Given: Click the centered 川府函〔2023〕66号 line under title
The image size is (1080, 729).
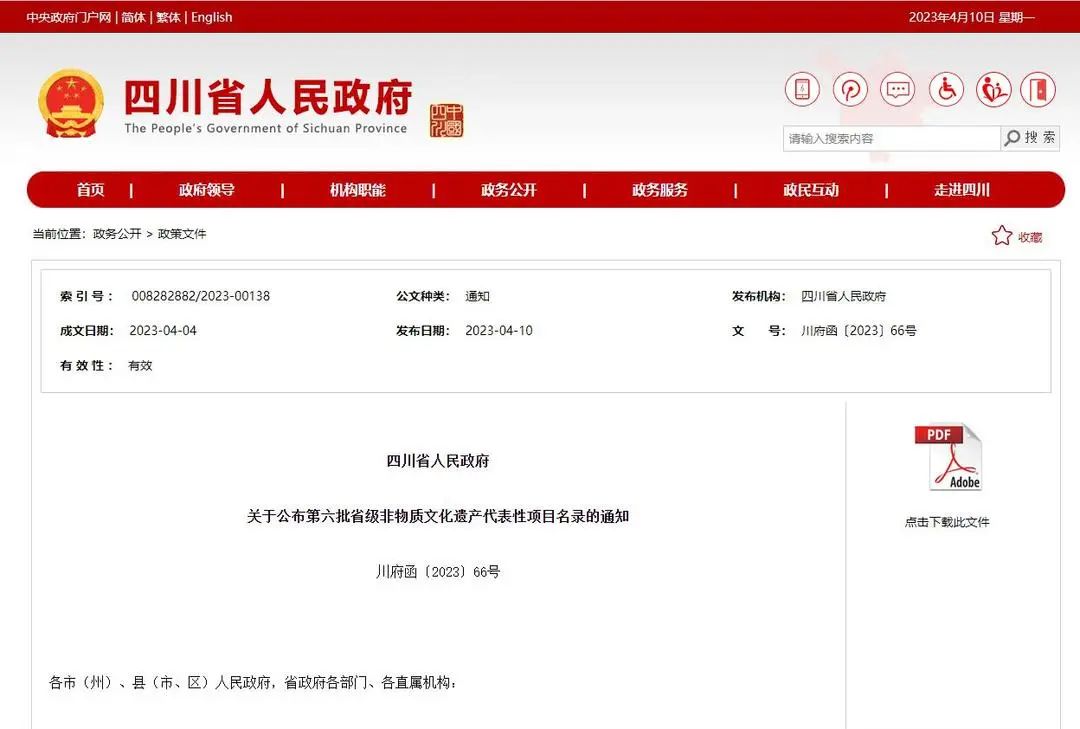Looking at the screenshot, I should (438, 572).
